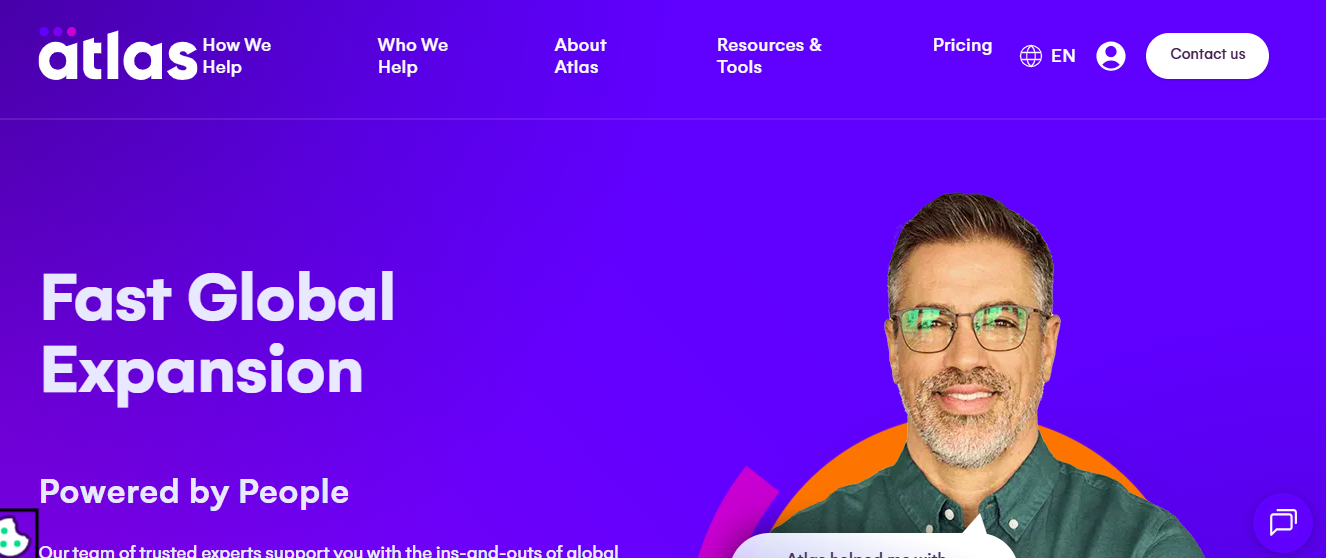The image size is (1326, 558).
Task: Click the trusted experts paragraph text
Action: [329, 551]
